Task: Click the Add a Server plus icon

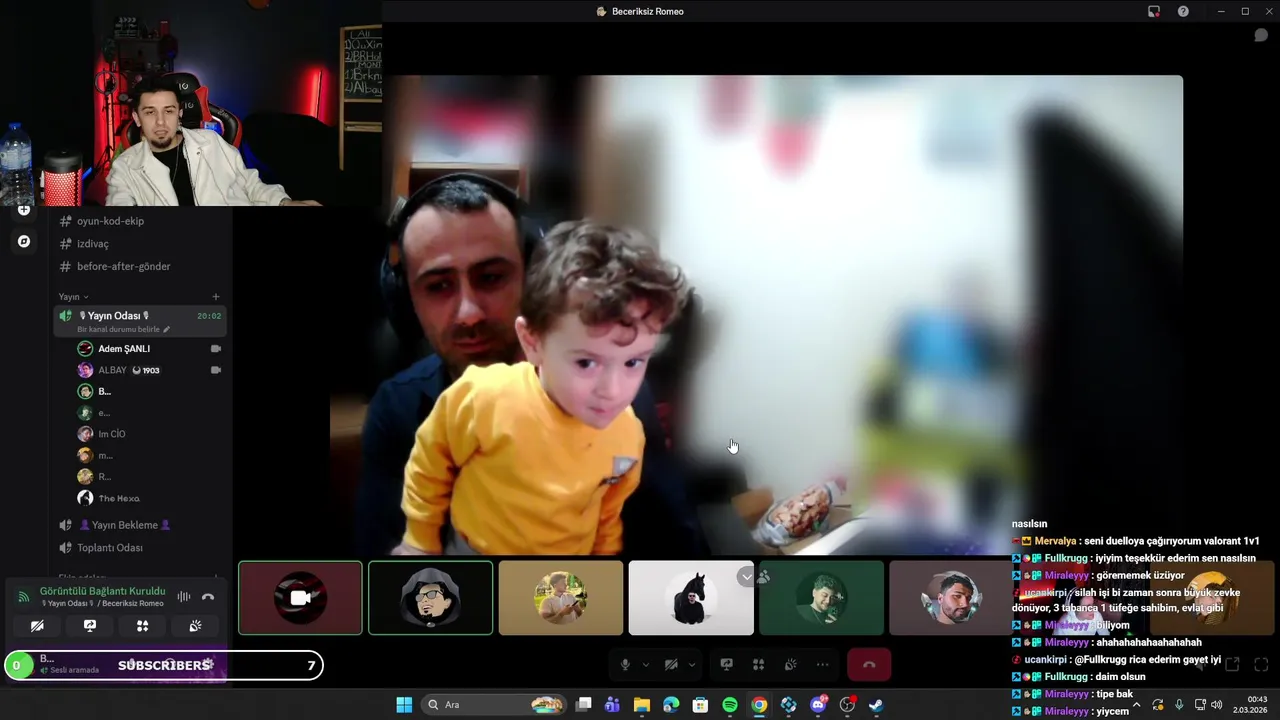Action: coord(24,210)
